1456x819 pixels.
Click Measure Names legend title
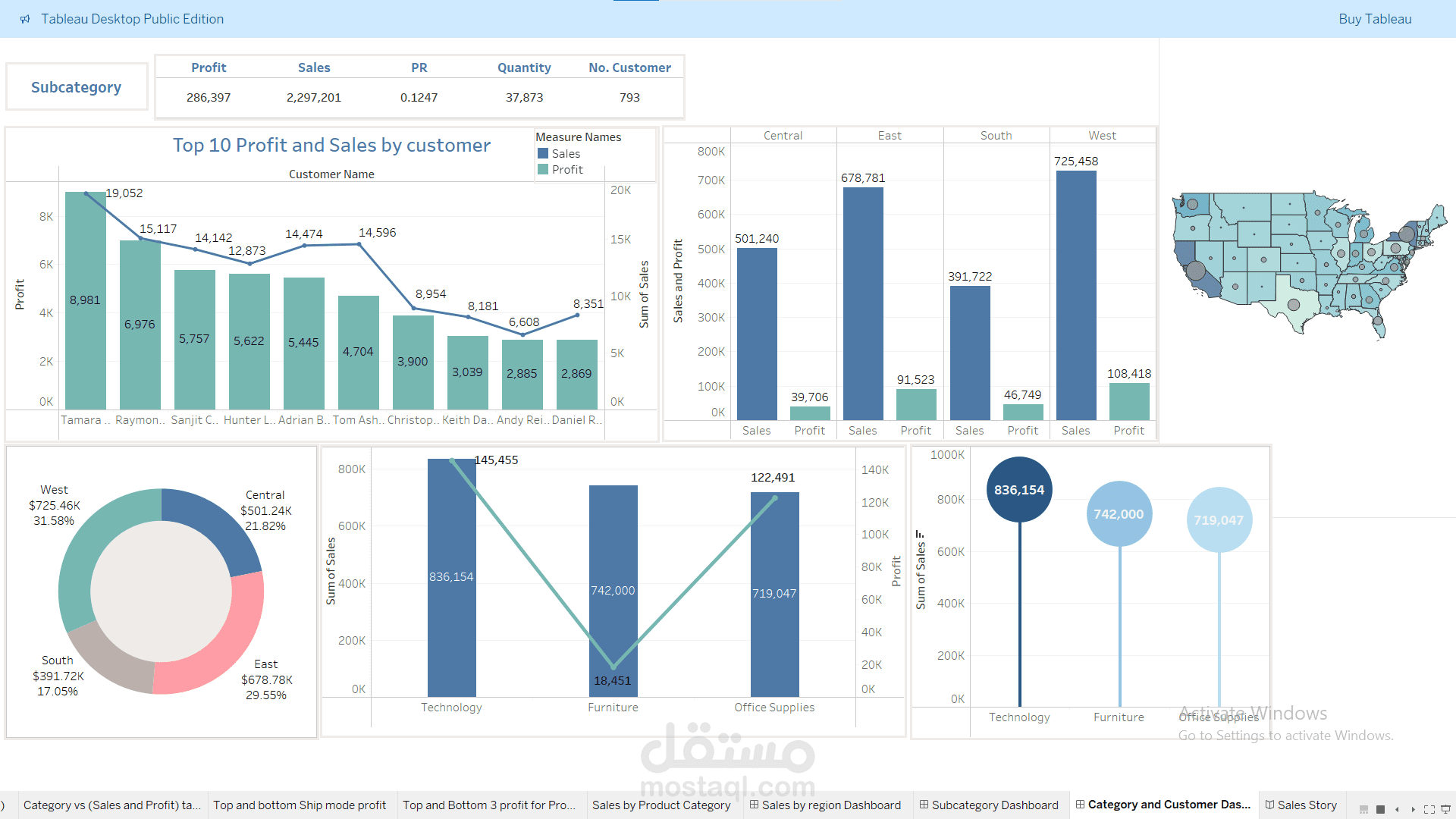click(578, 136)
